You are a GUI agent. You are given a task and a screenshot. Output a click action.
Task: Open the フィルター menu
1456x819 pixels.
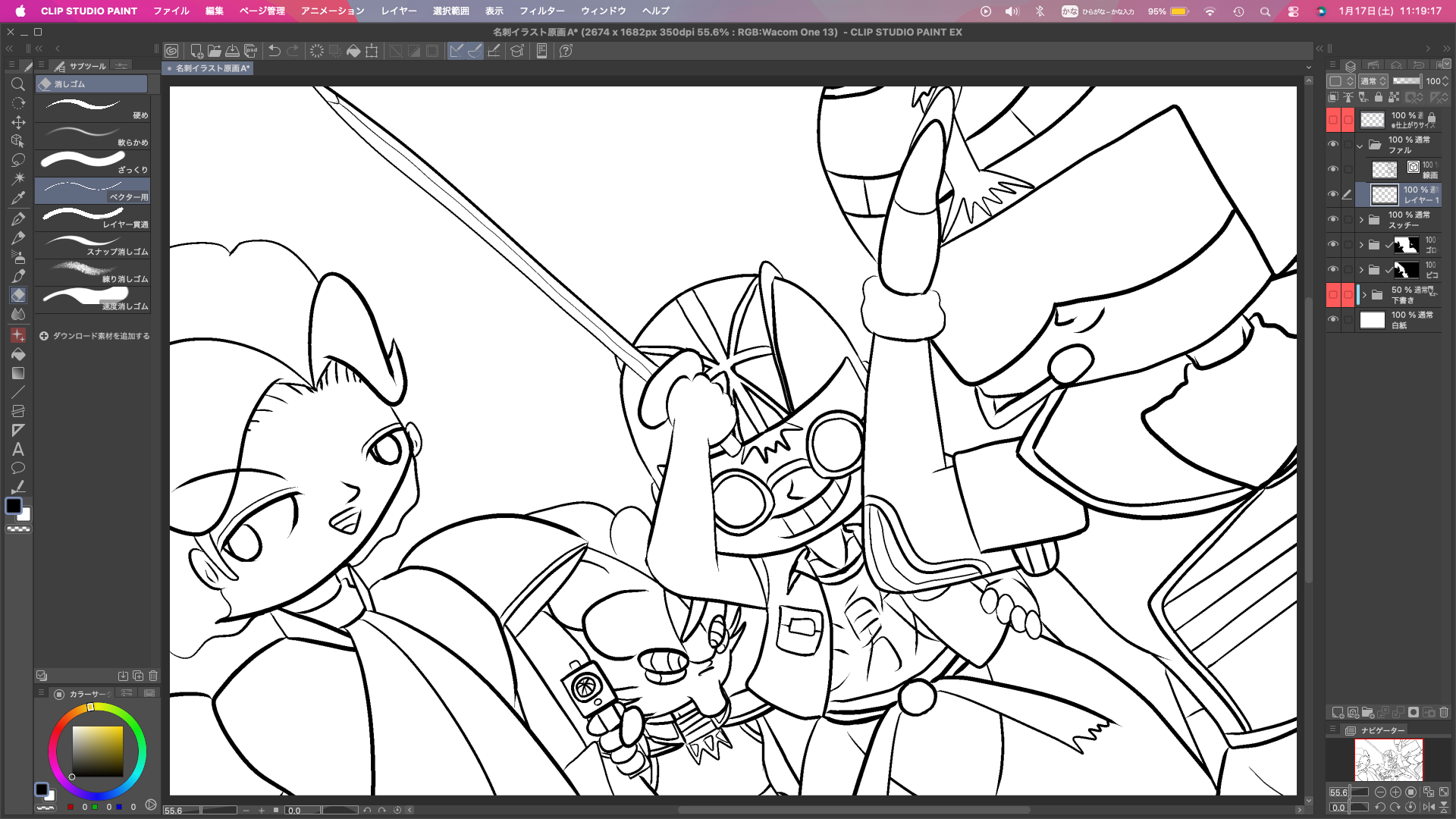[541, 11]
